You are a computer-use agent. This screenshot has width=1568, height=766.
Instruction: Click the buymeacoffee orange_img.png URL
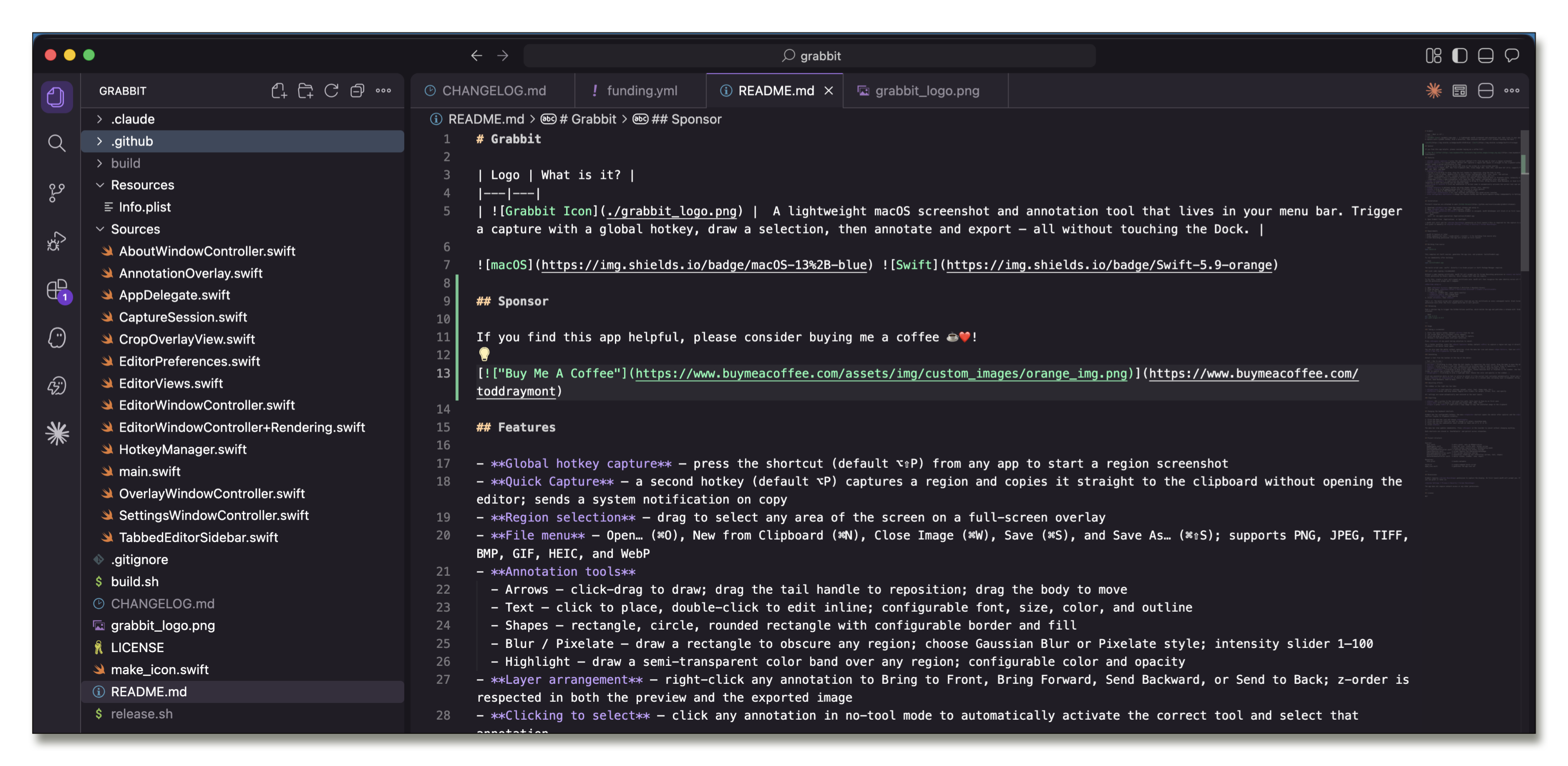pos(881,374)
